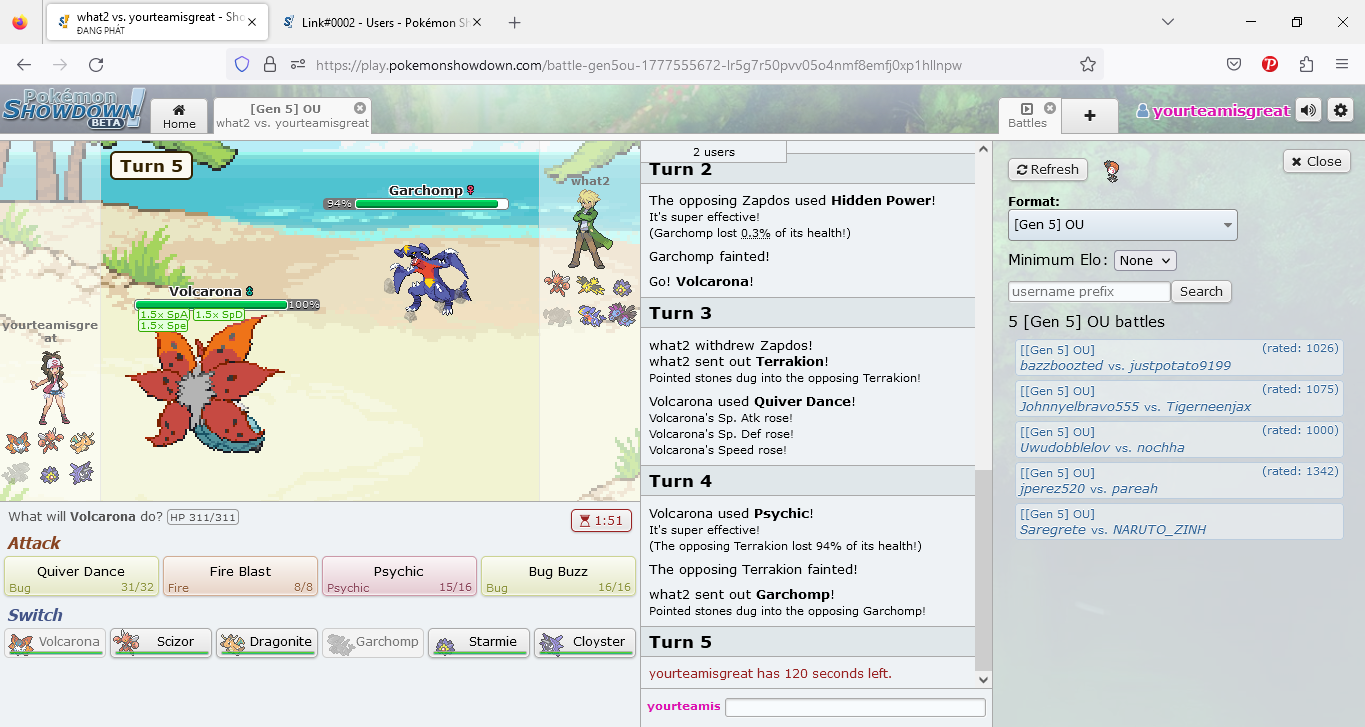Open the options gear icon
Viewport: 1365px width, 727px height.
tap(1340, 110)
